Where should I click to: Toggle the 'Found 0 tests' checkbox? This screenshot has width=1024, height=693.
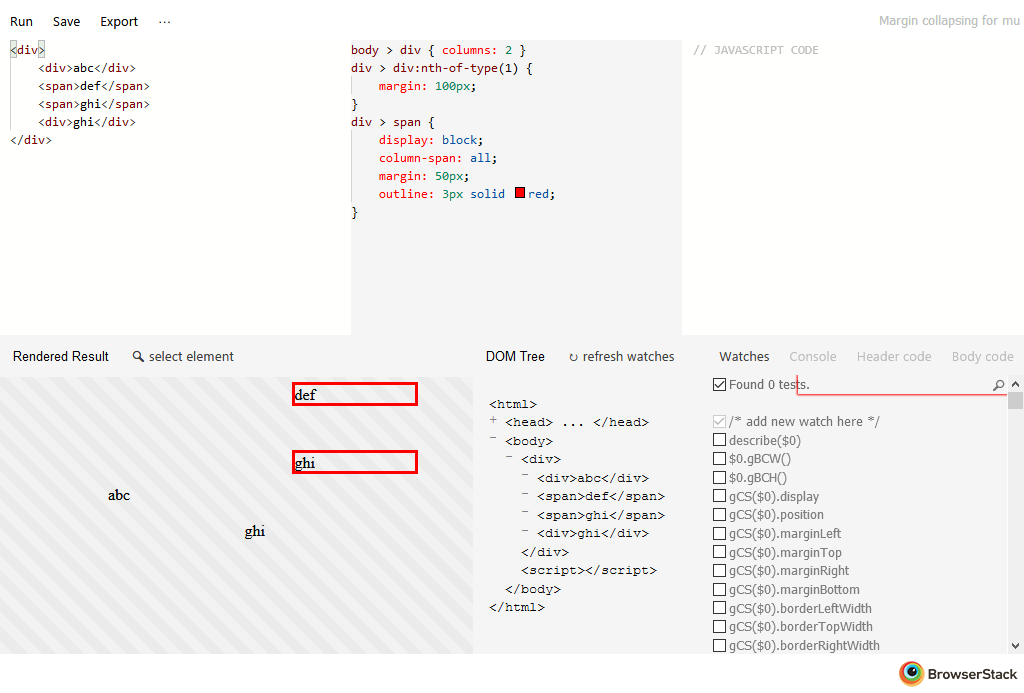click(719, 384)
